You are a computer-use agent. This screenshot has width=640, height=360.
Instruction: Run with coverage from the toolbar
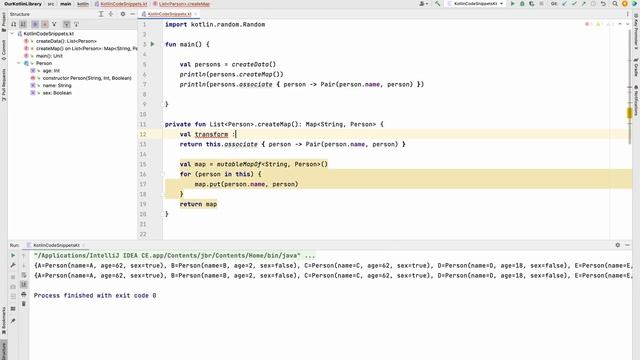531,4
